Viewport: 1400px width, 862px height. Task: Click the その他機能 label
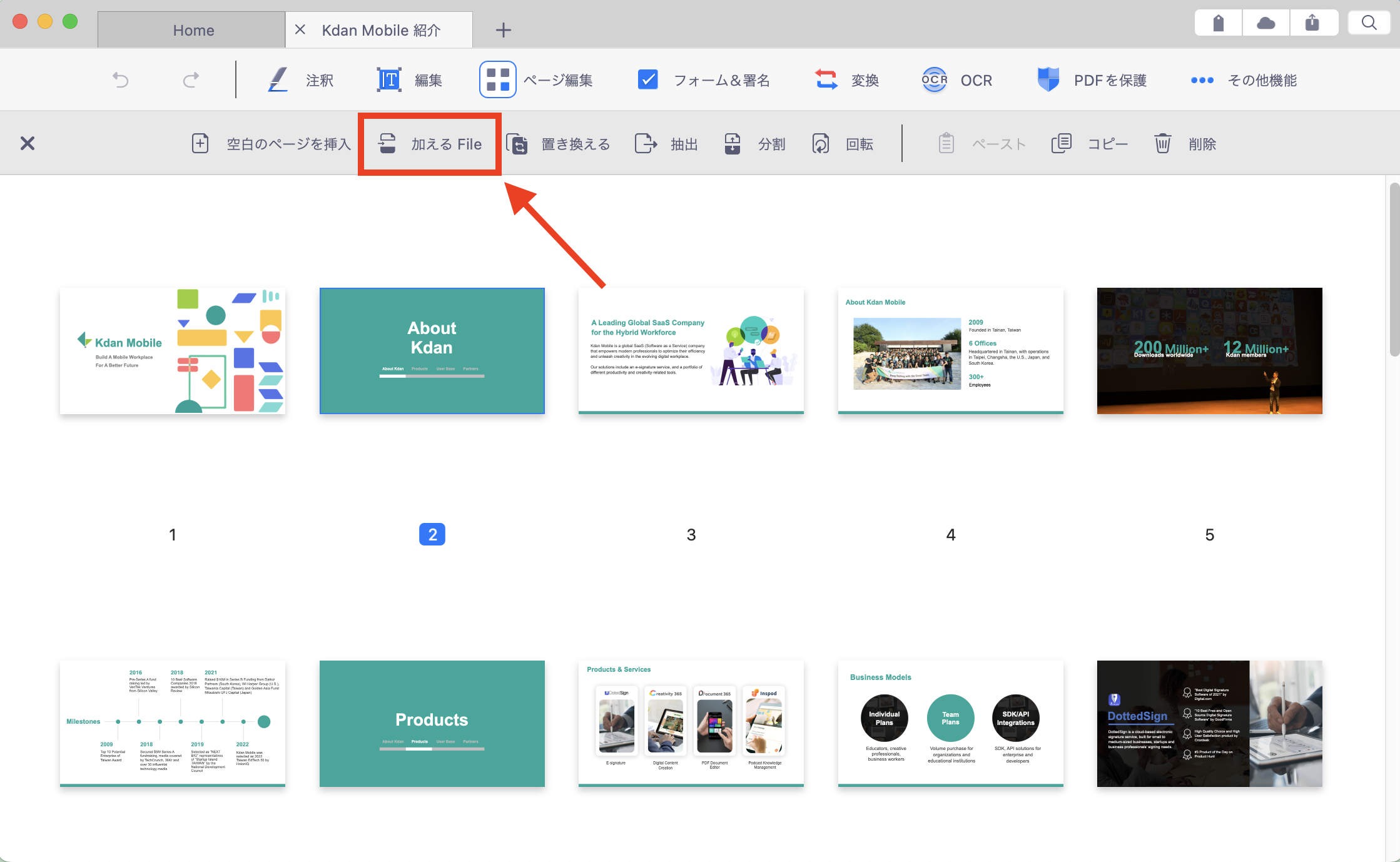(1262, 80)
